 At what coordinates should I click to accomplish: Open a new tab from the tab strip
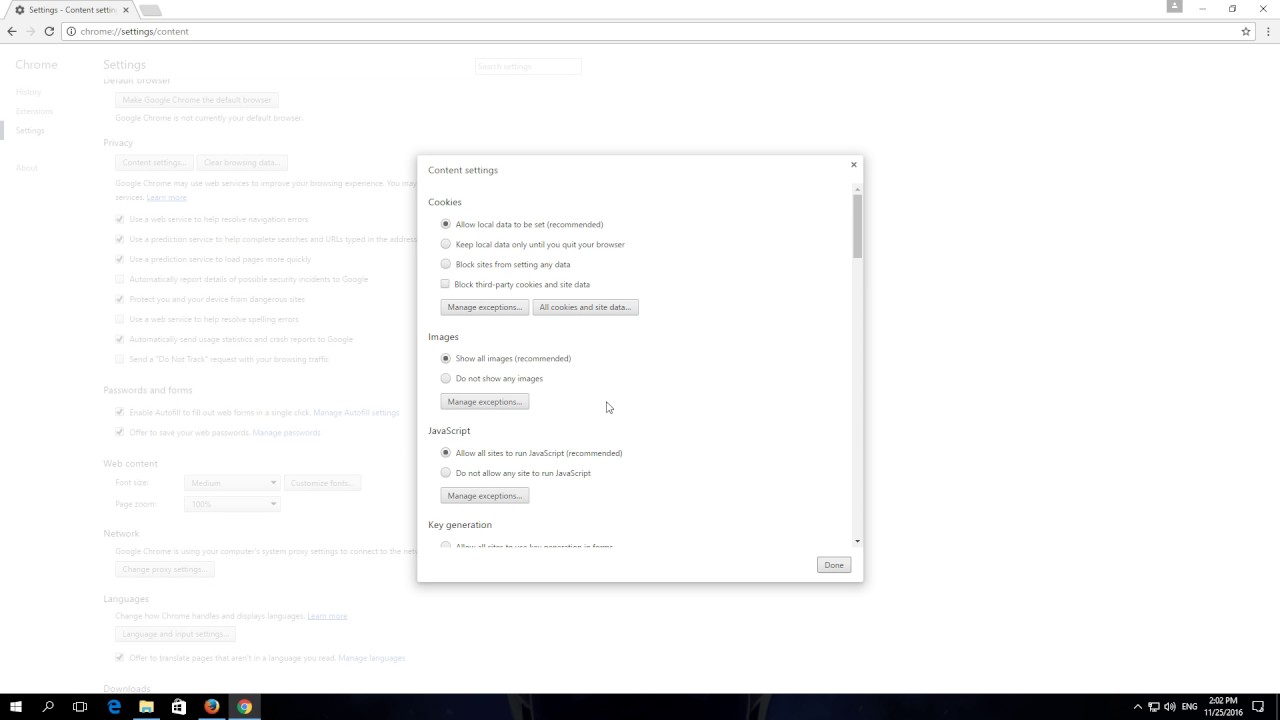pyautogui.click(x=150, y=10)
